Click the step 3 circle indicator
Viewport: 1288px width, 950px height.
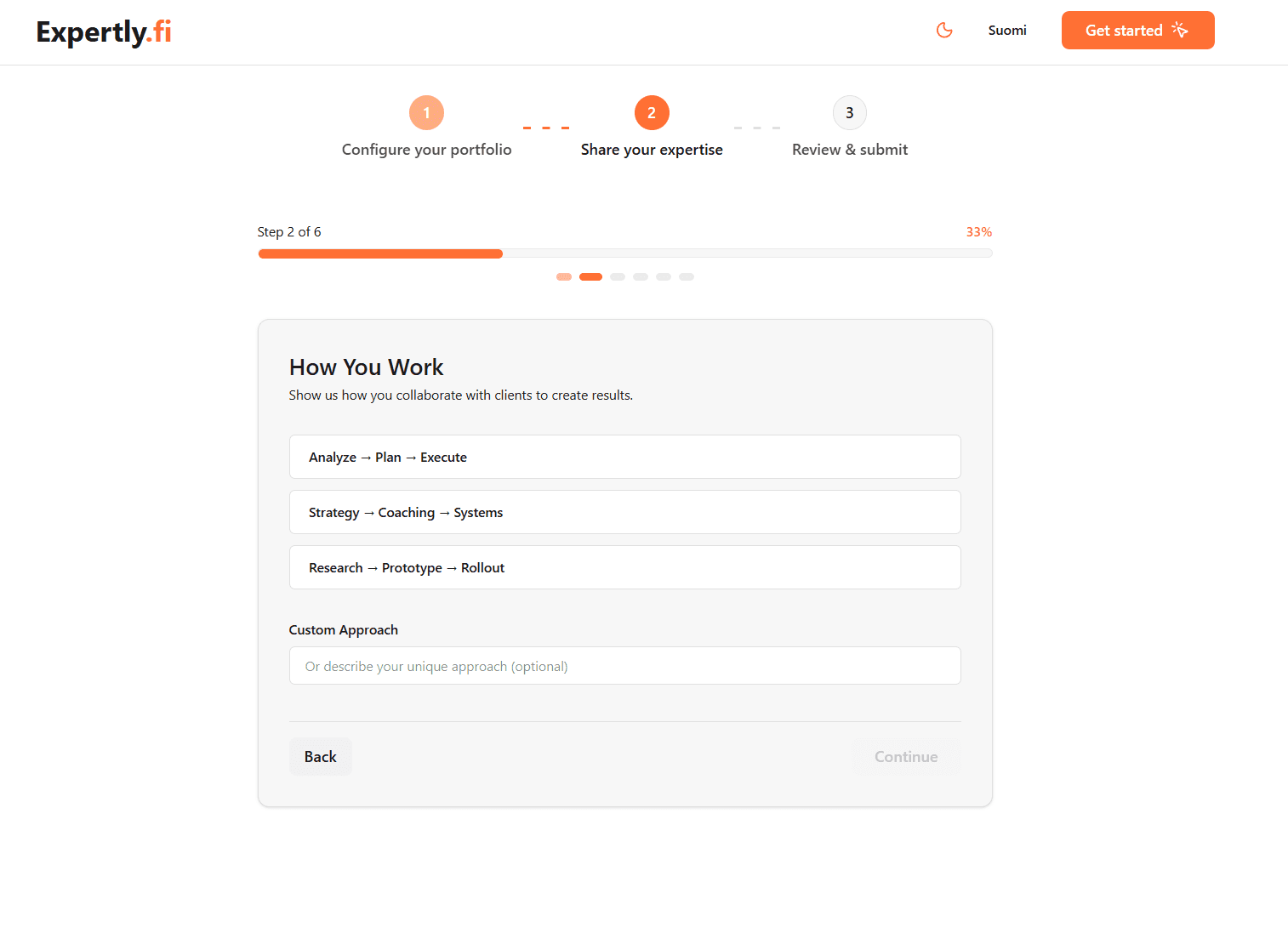849,113
